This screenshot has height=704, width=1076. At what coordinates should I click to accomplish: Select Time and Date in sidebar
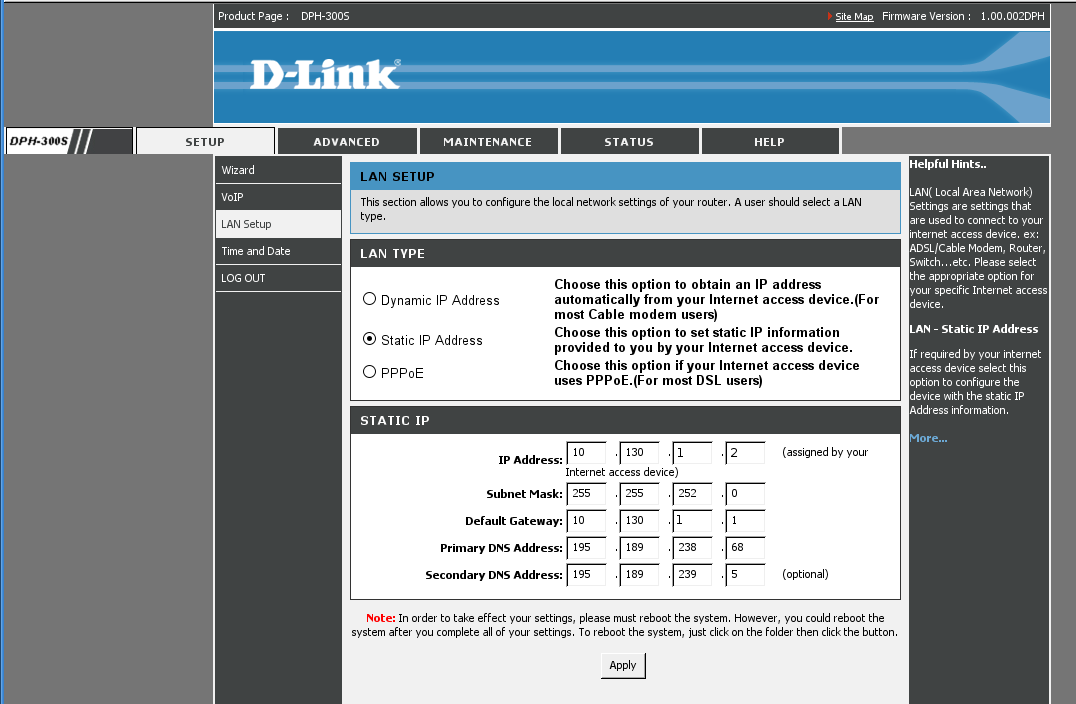(256, 251)
